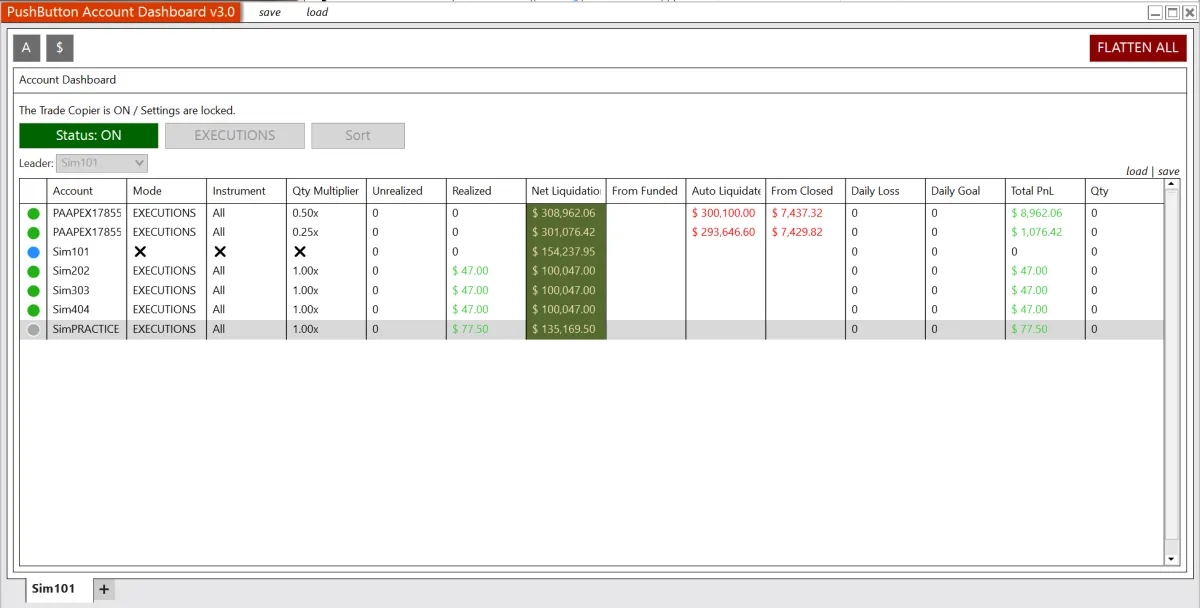Select the Sim404 account name cell
Image resolution: width=1200 pixels, height=608 pixels.
[x=87, y=310]
